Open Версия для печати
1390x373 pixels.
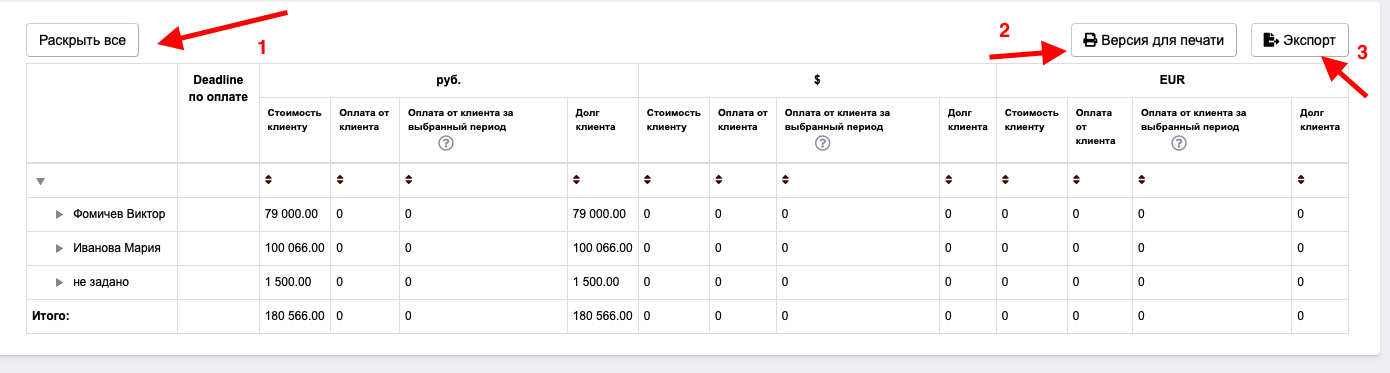1154,40
